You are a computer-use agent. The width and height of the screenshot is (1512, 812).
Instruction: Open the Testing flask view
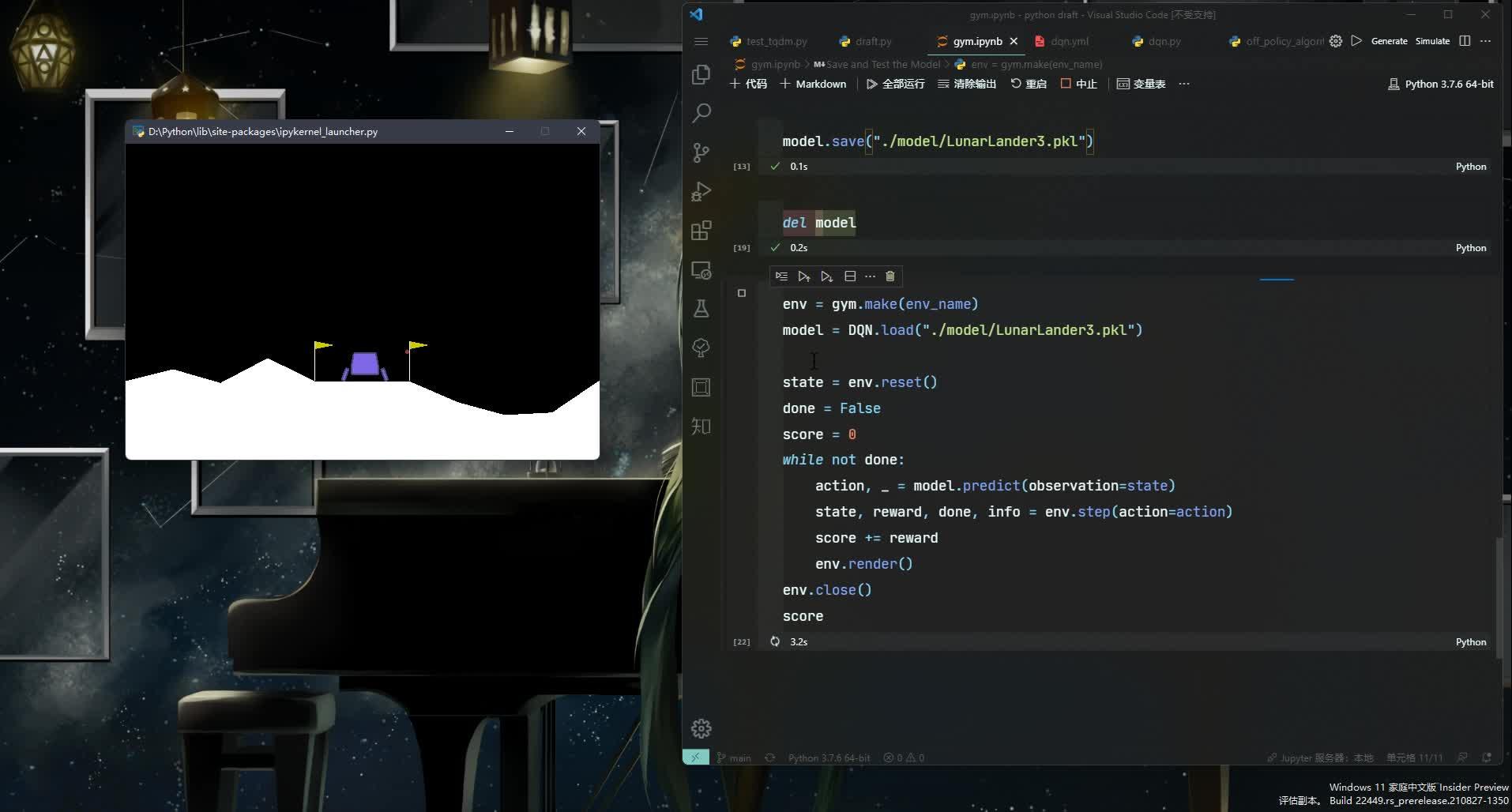(x=701, y=309)
